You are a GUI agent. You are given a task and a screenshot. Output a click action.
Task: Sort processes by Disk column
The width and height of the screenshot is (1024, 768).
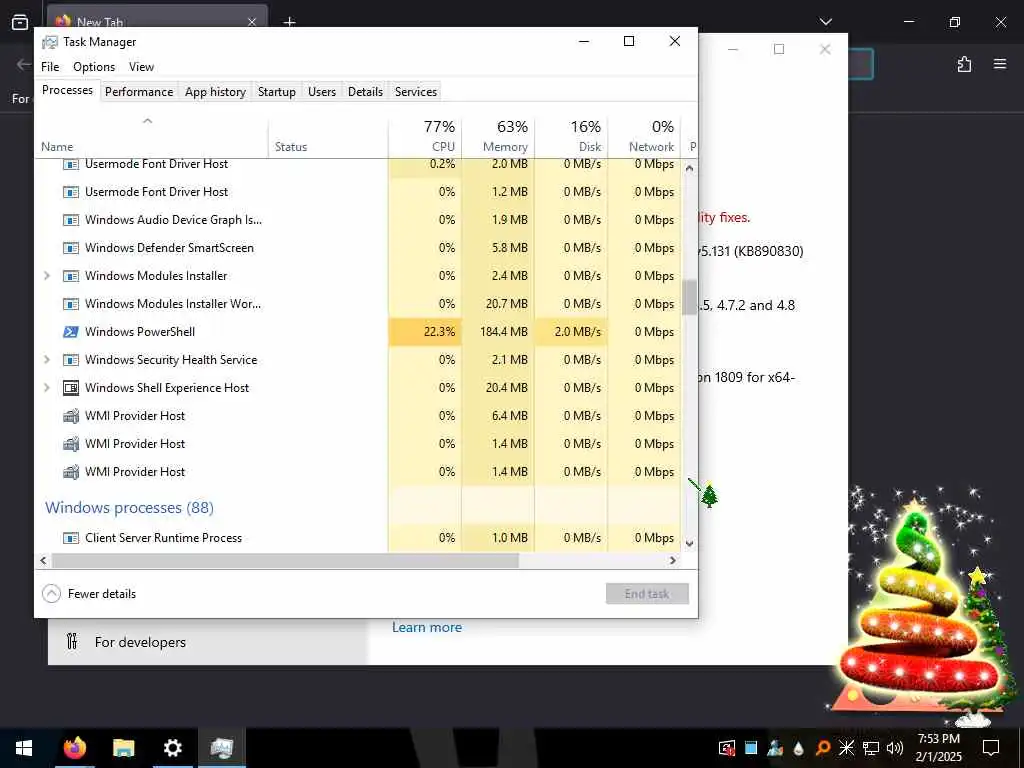pyautogui.click(x=571, y=136)
